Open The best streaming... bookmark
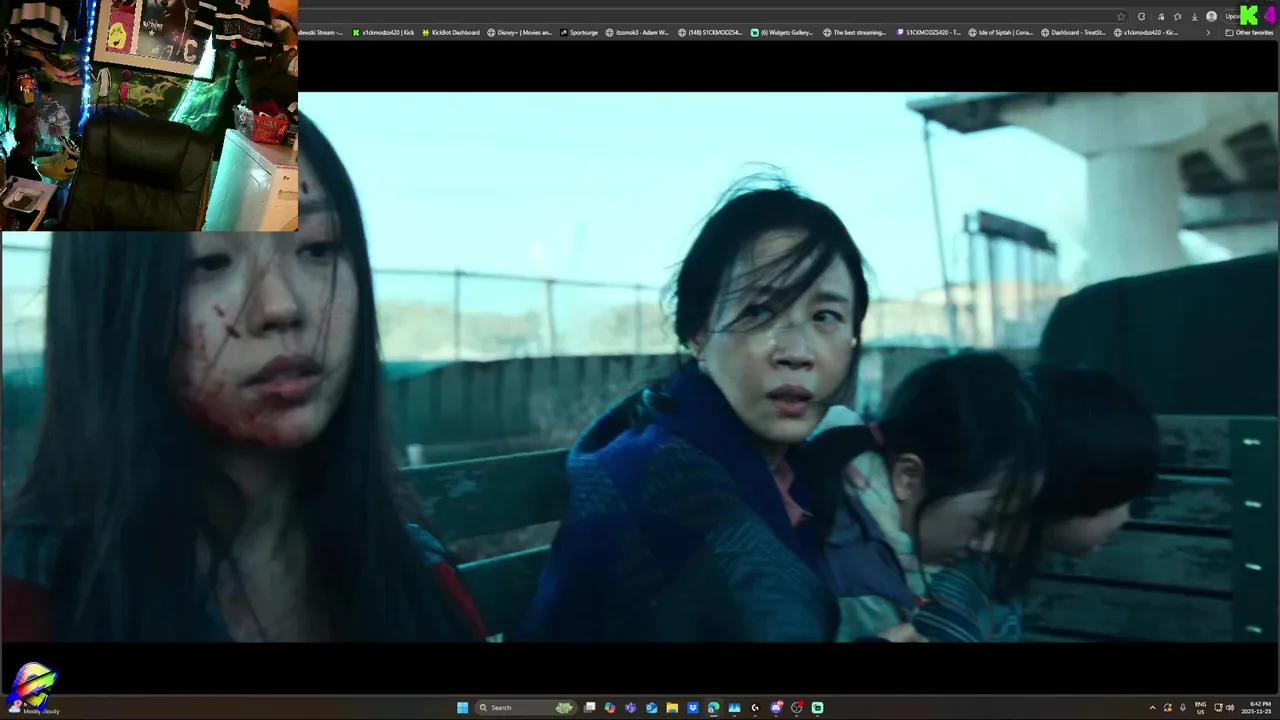This screenshot has width=1280, height=720. pos(855,32)
